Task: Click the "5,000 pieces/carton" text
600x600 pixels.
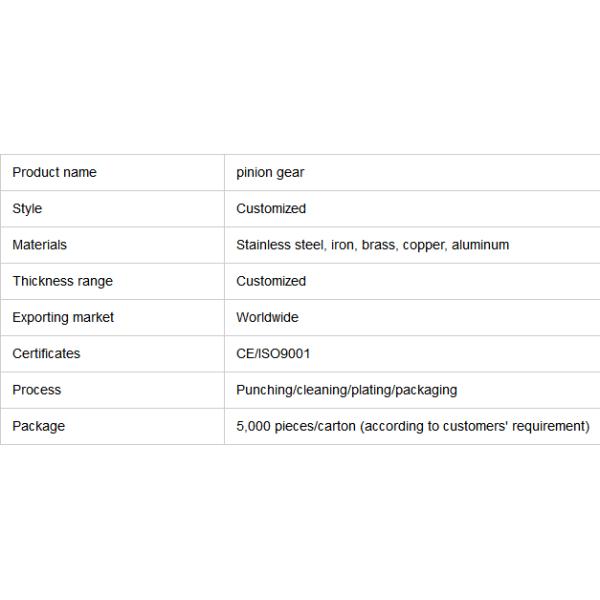Action: pos(296,426)
